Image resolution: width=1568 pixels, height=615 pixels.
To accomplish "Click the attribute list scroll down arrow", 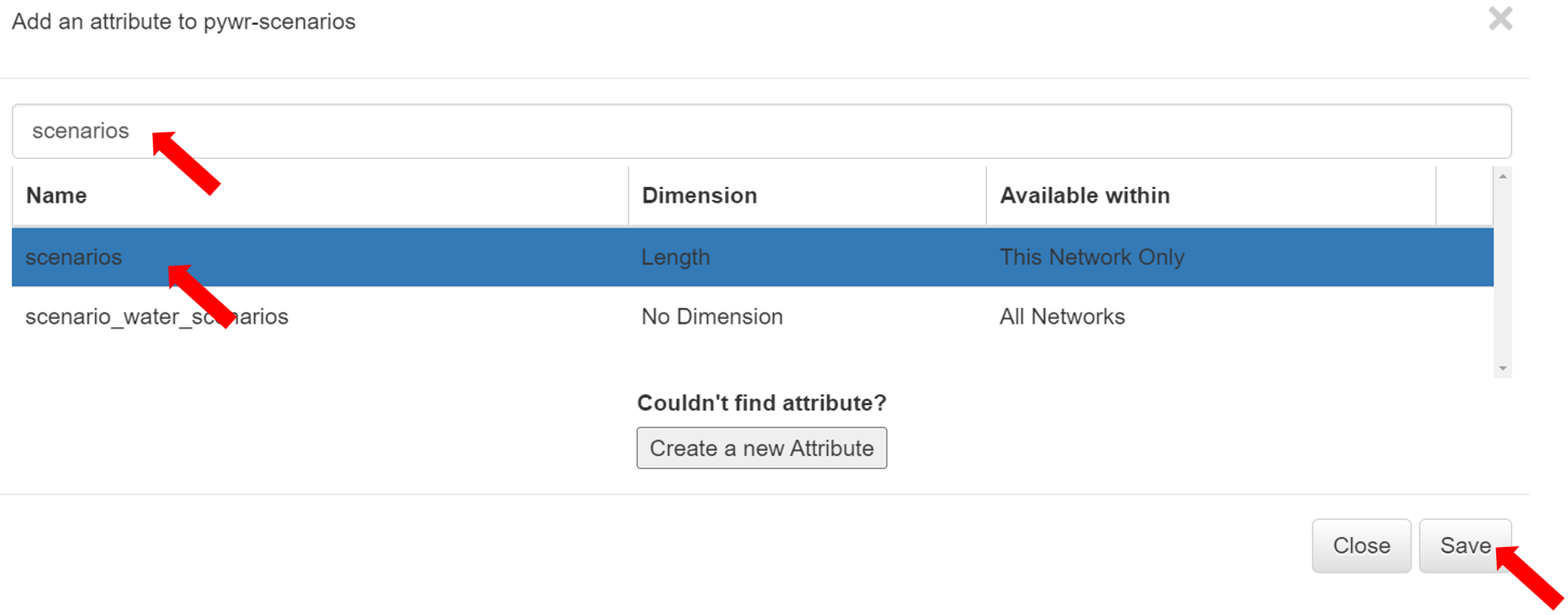I will [1503, 368].
